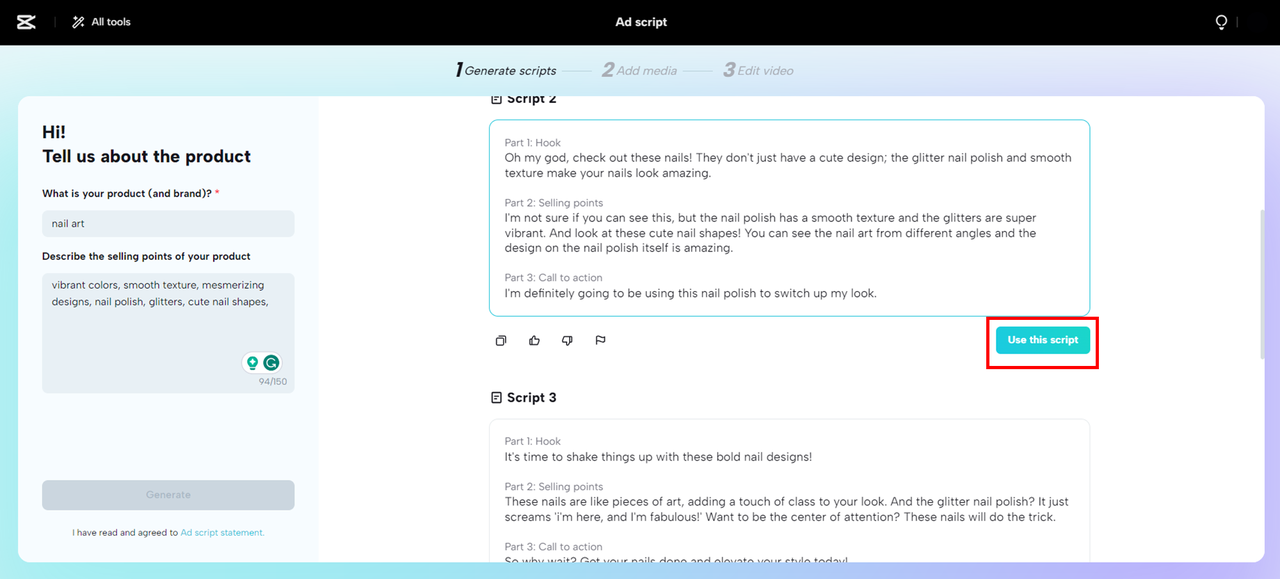The image size is (1280, 579).
Task: Click the lightbulb icon in the top bar
Action: 1221,21
